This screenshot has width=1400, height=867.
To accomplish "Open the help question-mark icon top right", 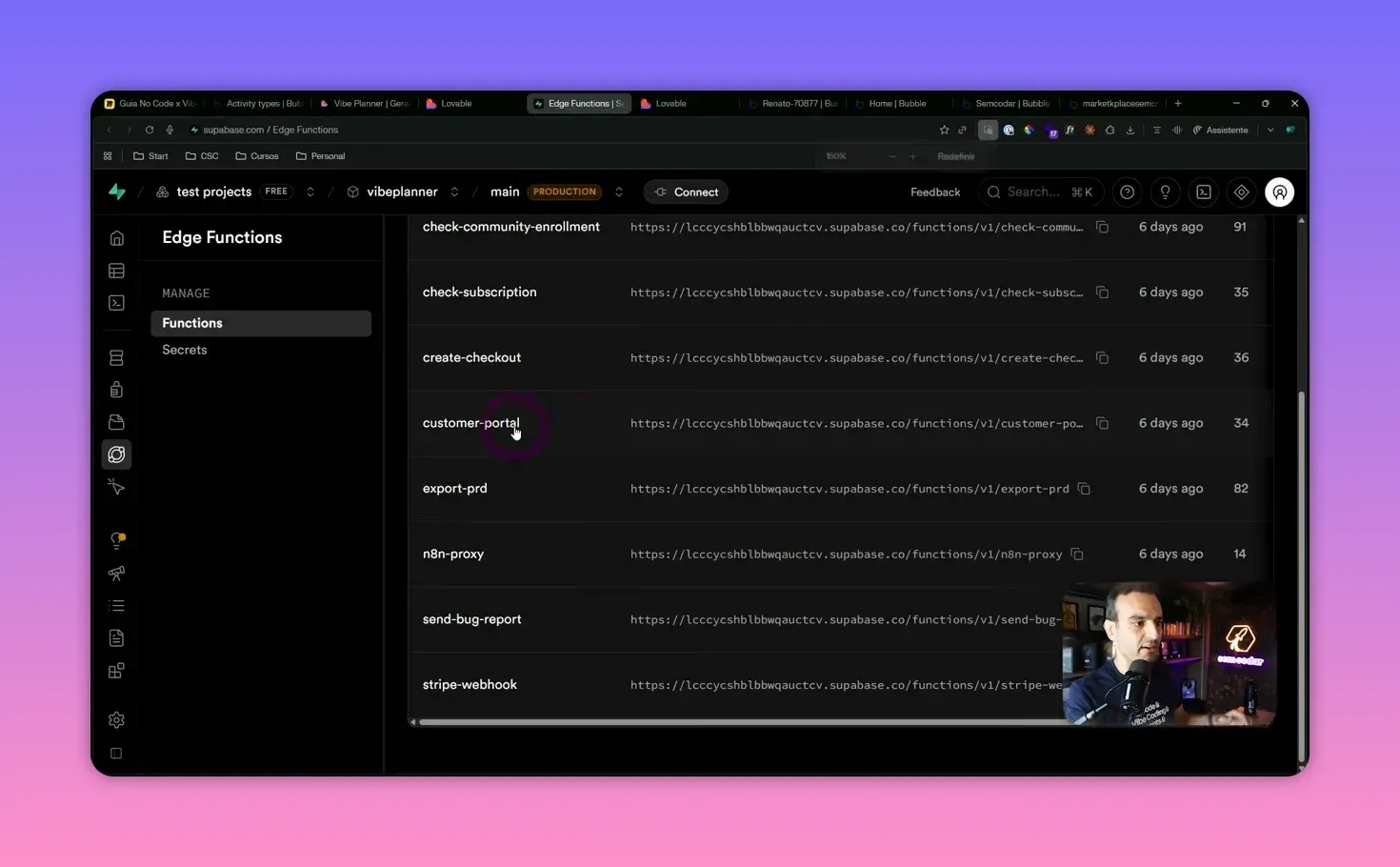I will 1127,192.
